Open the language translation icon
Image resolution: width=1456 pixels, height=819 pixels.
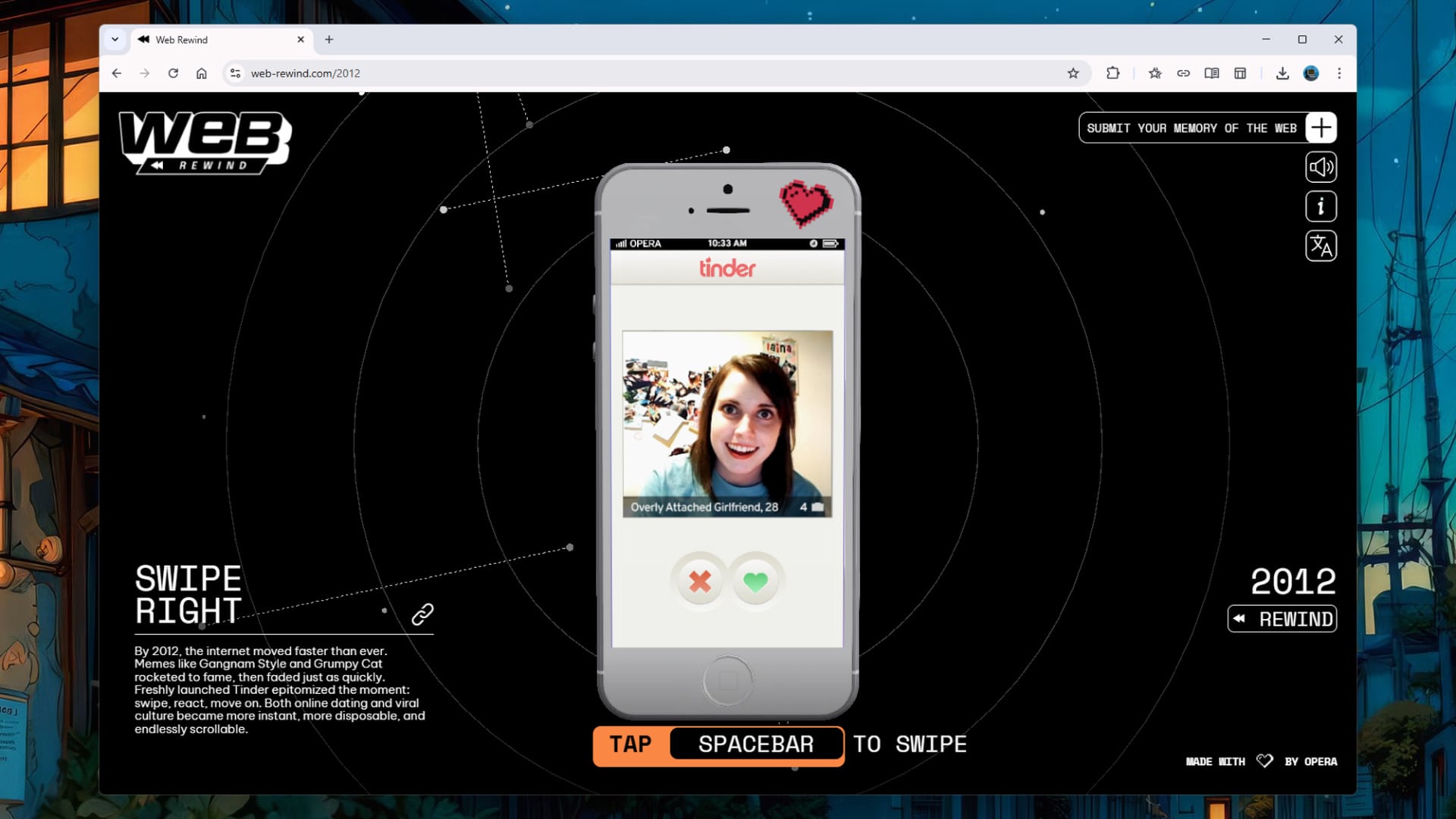[1320, 246]
